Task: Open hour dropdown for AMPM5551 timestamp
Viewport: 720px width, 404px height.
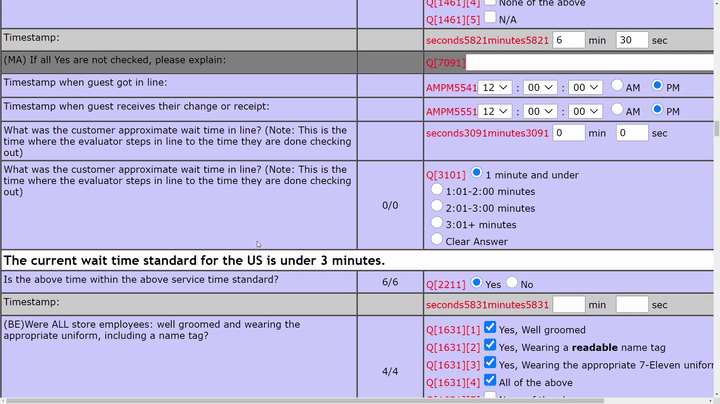Action: point(495,111)
